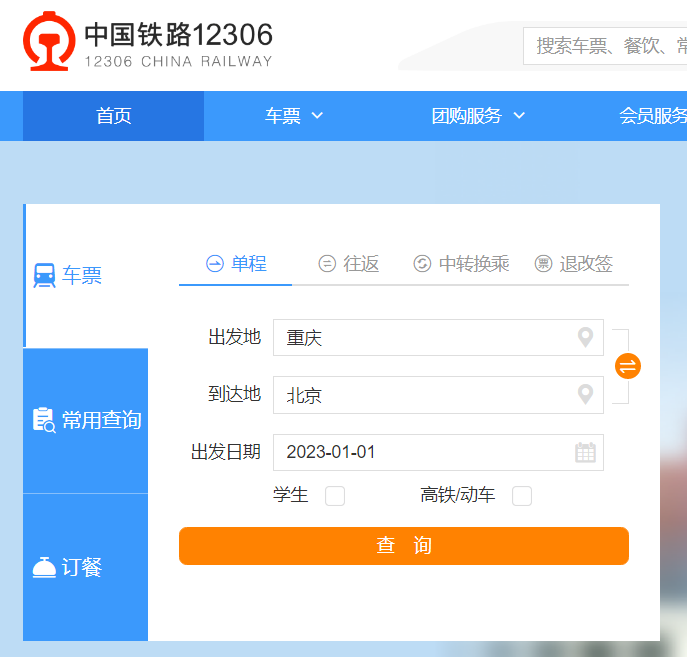Open the 订餐 meal bell icon
This screenshot has width=687, height=657.
(x=45, y=568)
